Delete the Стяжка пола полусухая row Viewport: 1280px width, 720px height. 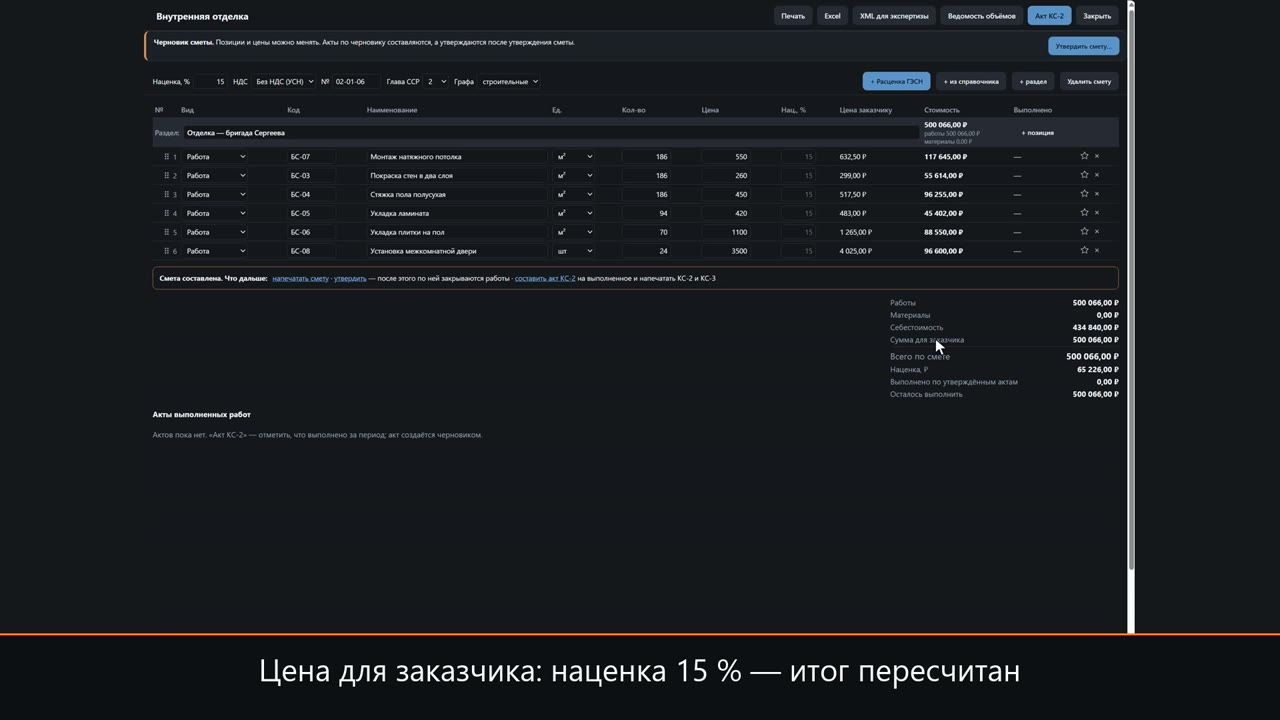click(x=1097, y=194)
